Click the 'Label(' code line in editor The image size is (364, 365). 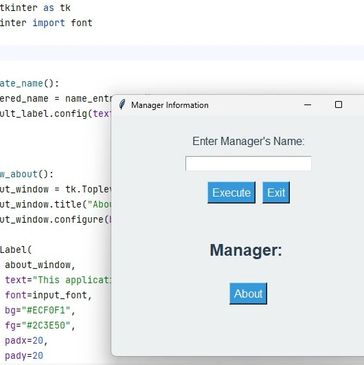point(16,250)
